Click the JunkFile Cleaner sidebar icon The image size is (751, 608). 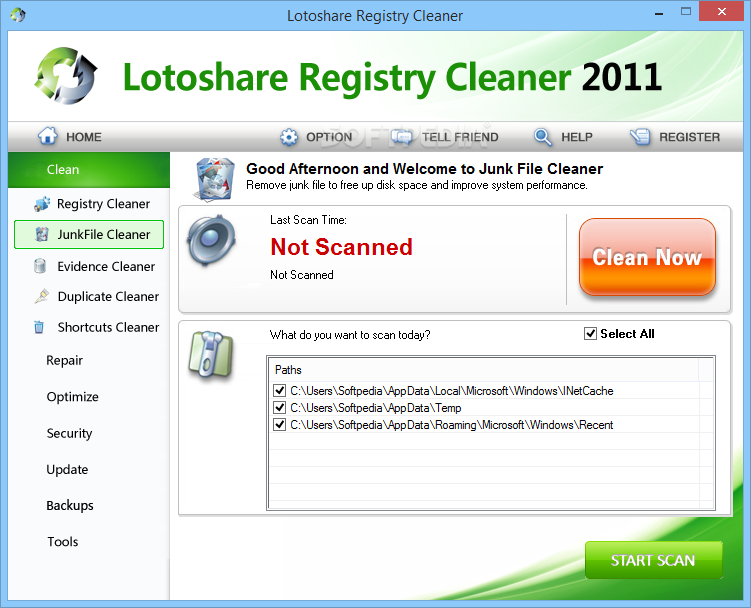[x=42, y=234]
